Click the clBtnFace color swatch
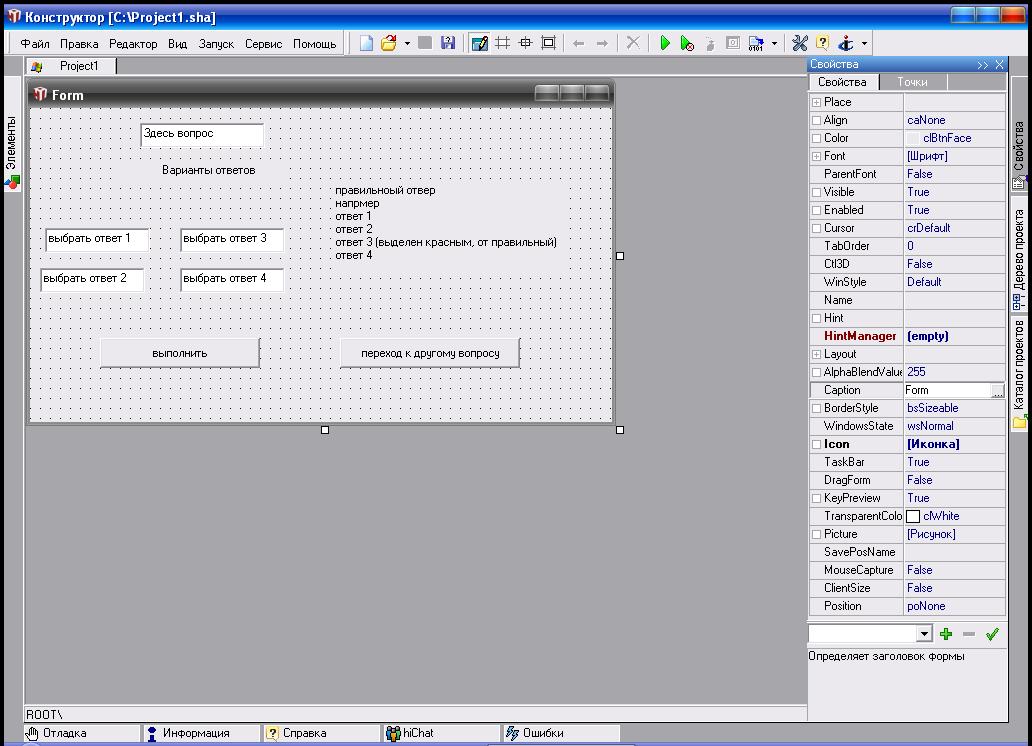This screenshot has height=746, width=1032. tap(913, 138)
